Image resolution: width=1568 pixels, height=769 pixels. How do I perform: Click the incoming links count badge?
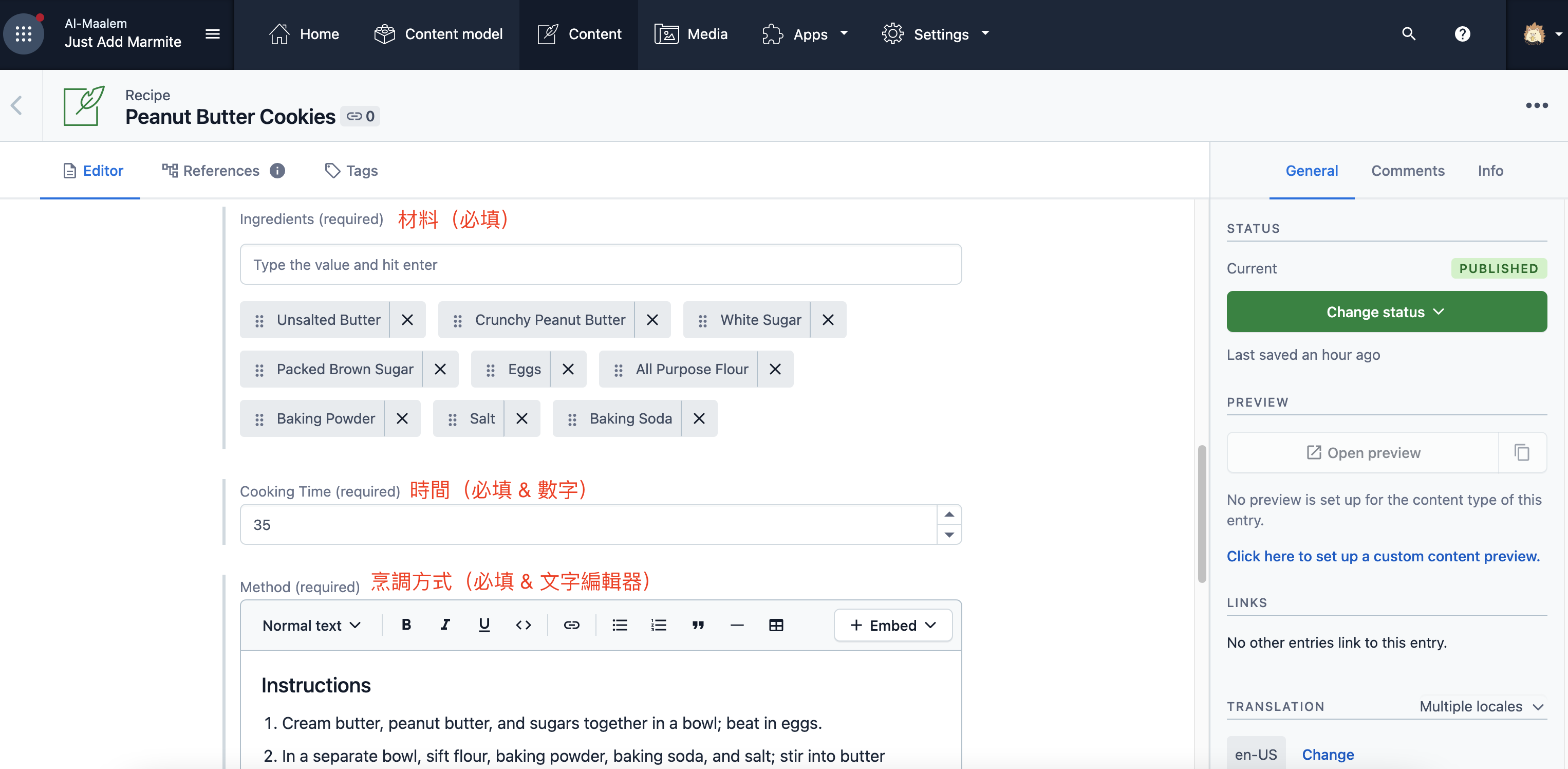360,116
